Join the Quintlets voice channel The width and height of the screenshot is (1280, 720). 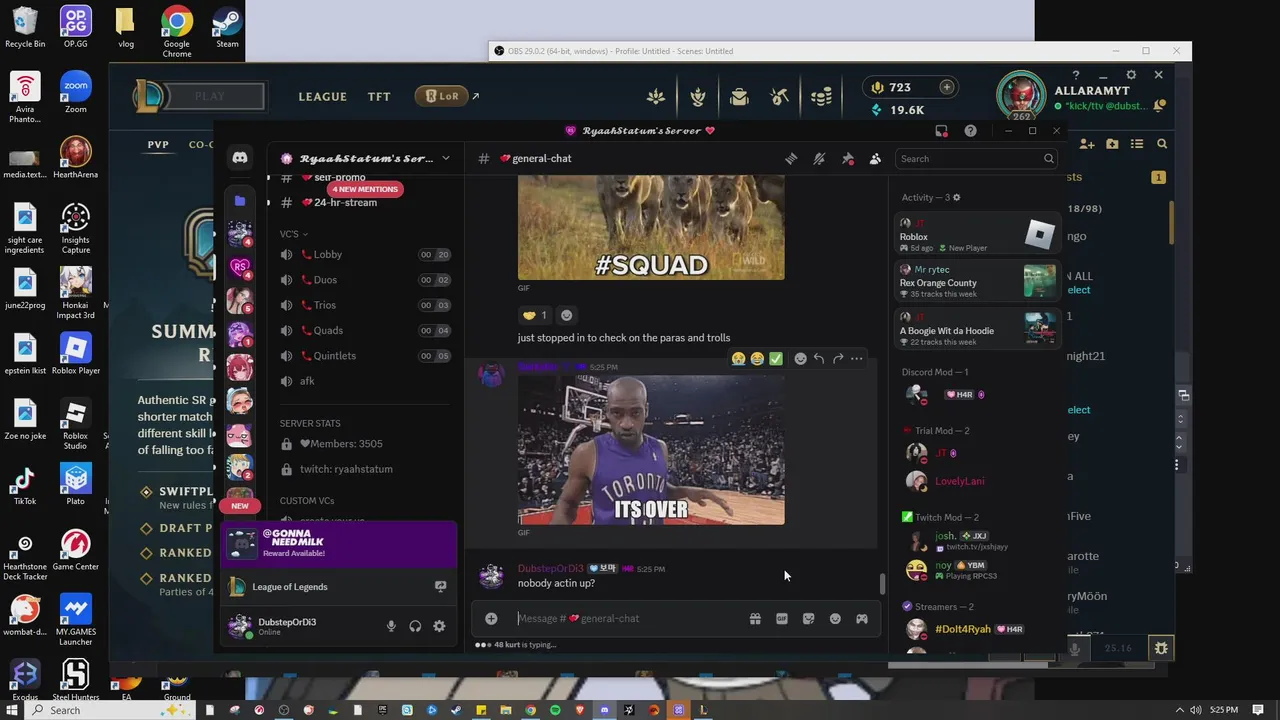[x=364, y=356]
